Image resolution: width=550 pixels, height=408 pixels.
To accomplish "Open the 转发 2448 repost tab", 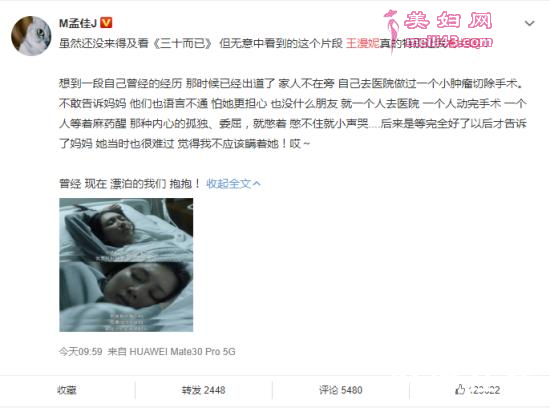I will 203,390.
